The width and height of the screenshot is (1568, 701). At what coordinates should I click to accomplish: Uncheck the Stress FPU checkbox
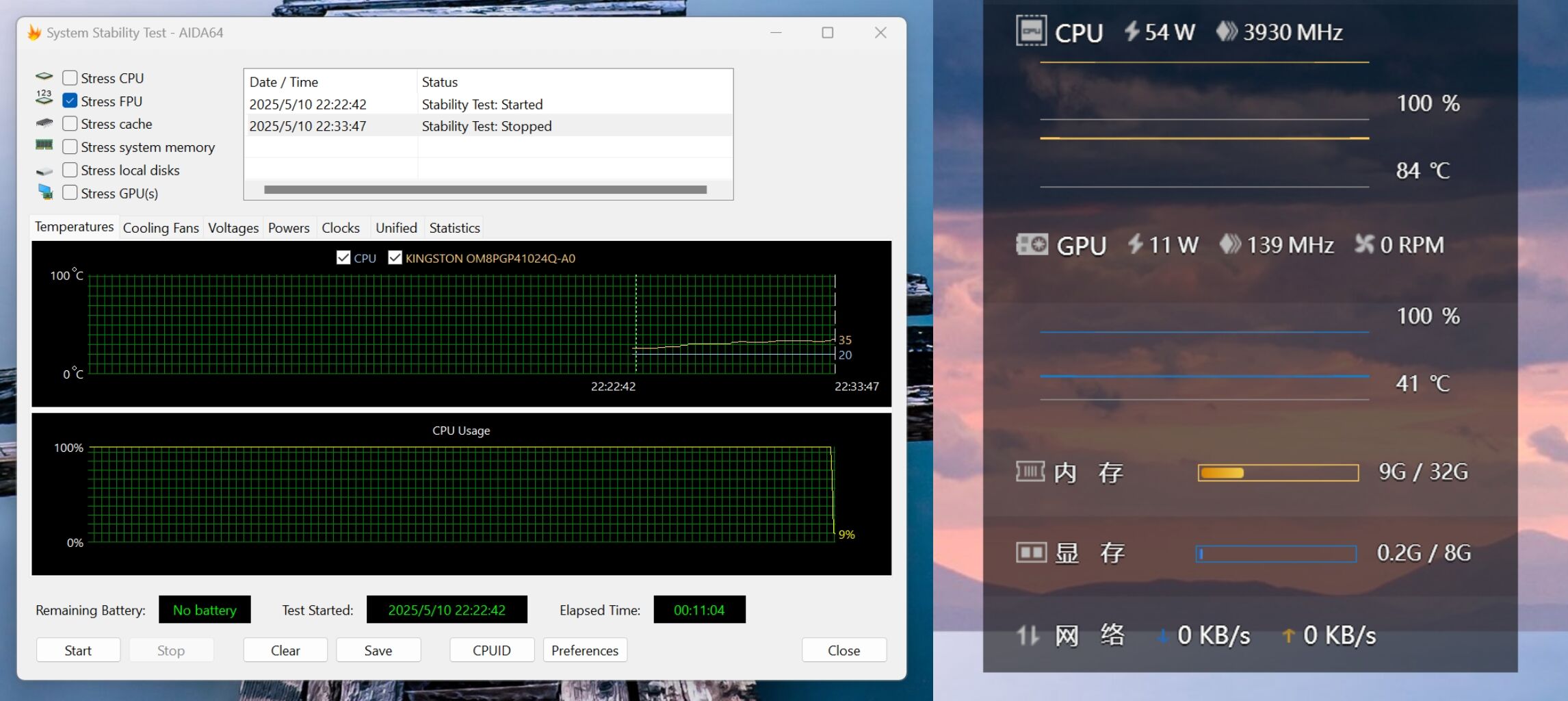[70, 101]
